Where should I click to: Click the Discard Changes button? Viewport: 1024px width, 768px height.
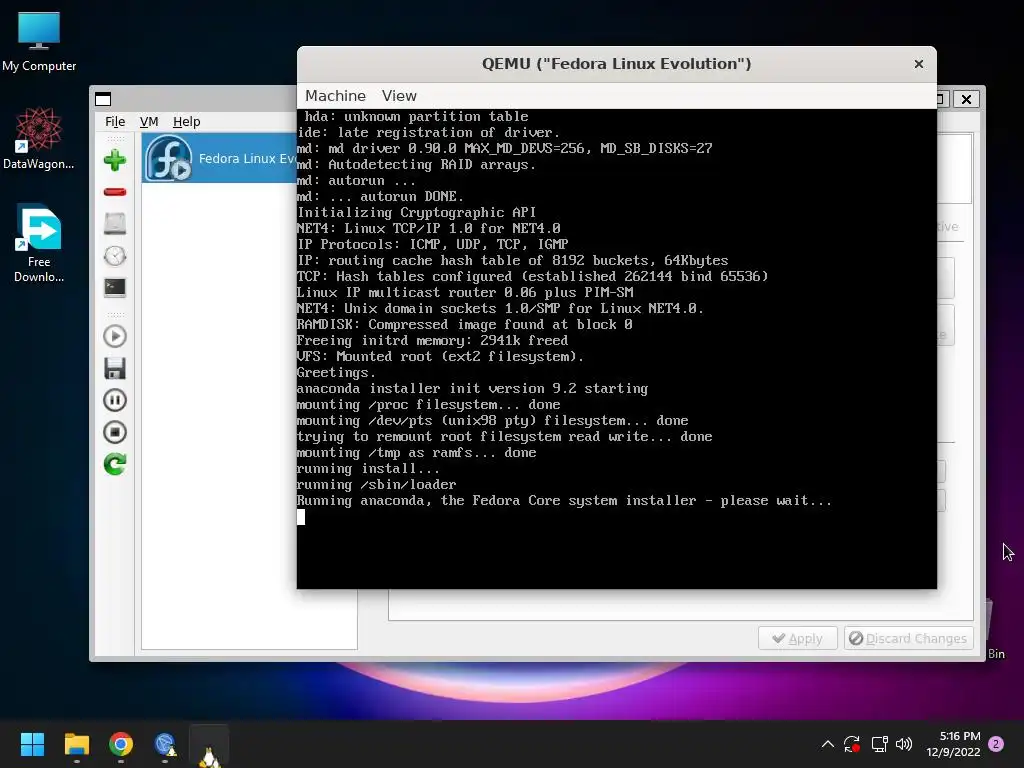[x=908, y=638]
